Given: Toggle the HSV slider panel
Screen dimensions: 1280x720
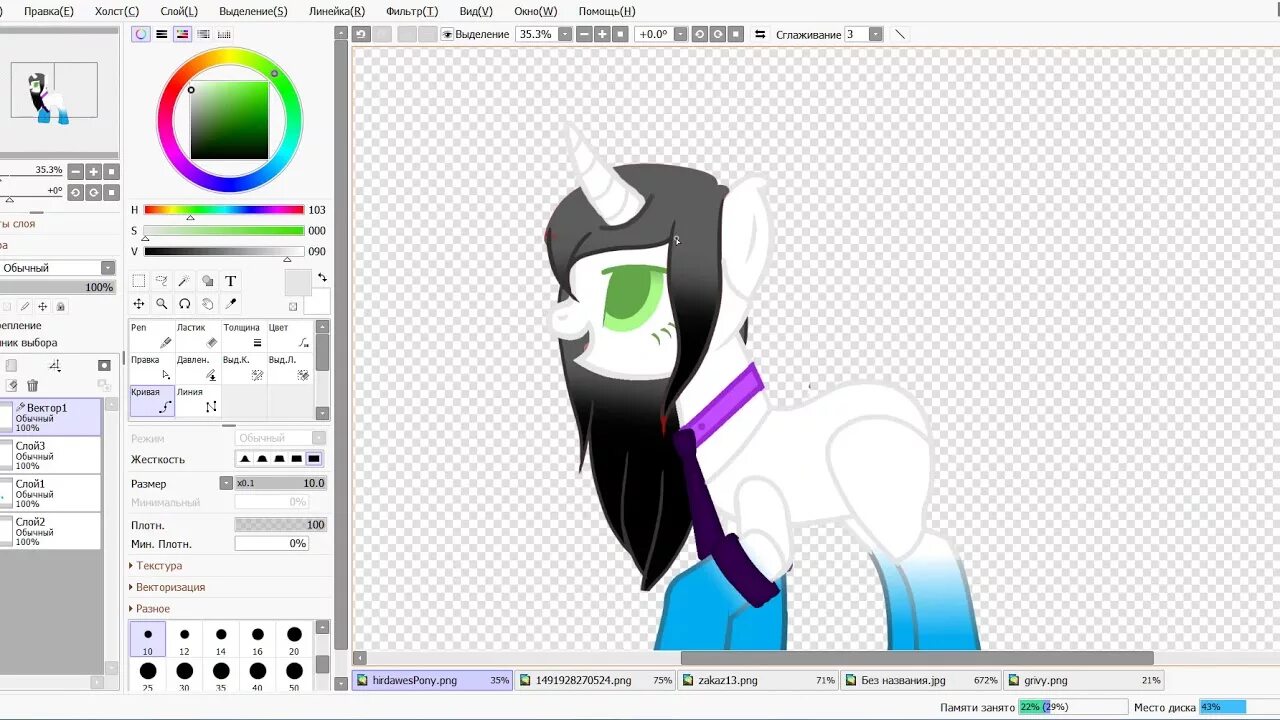Looking at the screenshot, I should pyautogui.click(x=182, y=34).
